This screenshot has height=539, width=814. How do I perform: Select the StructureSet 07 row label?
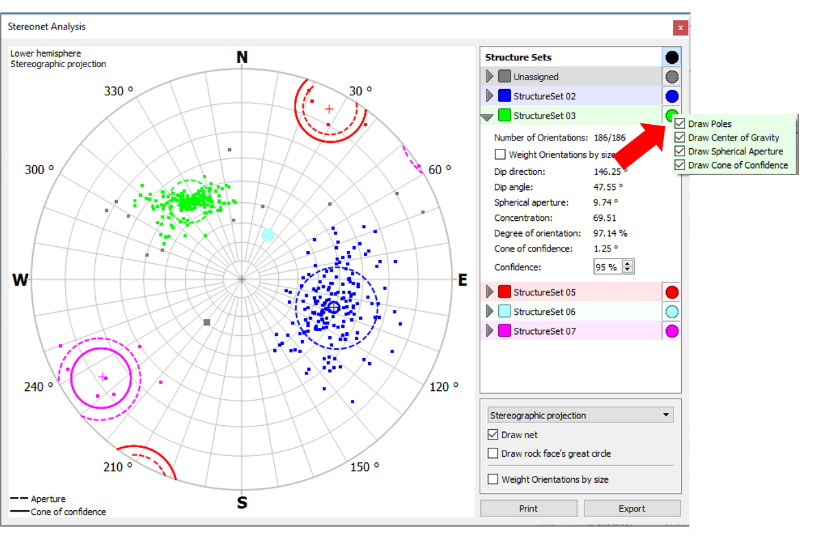[x=545, y=331]
